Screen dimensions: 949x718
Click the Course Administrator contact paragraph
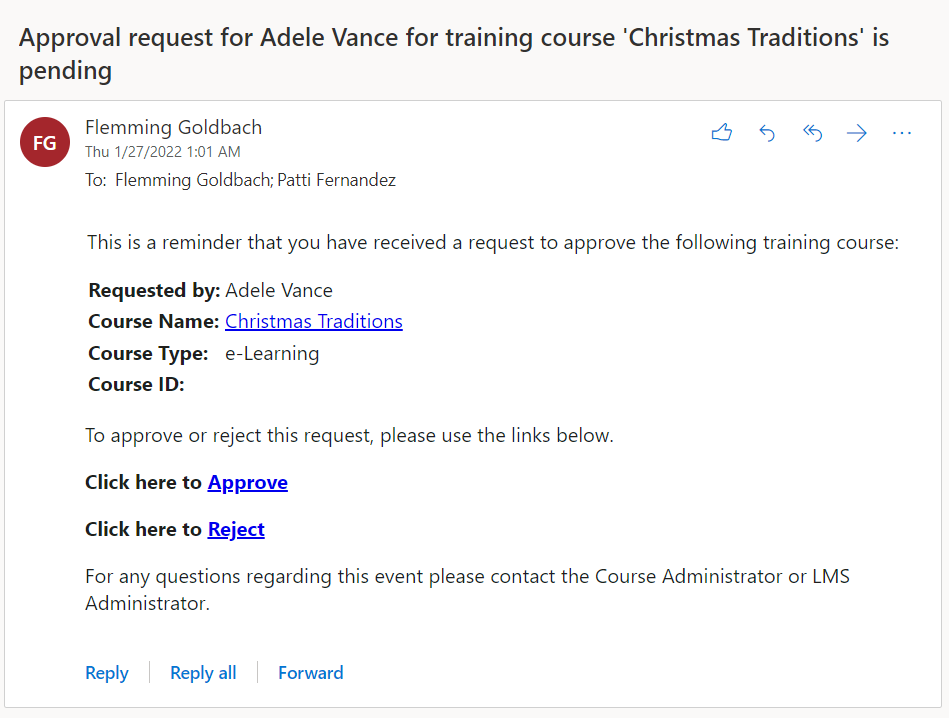tap(467, 590)
